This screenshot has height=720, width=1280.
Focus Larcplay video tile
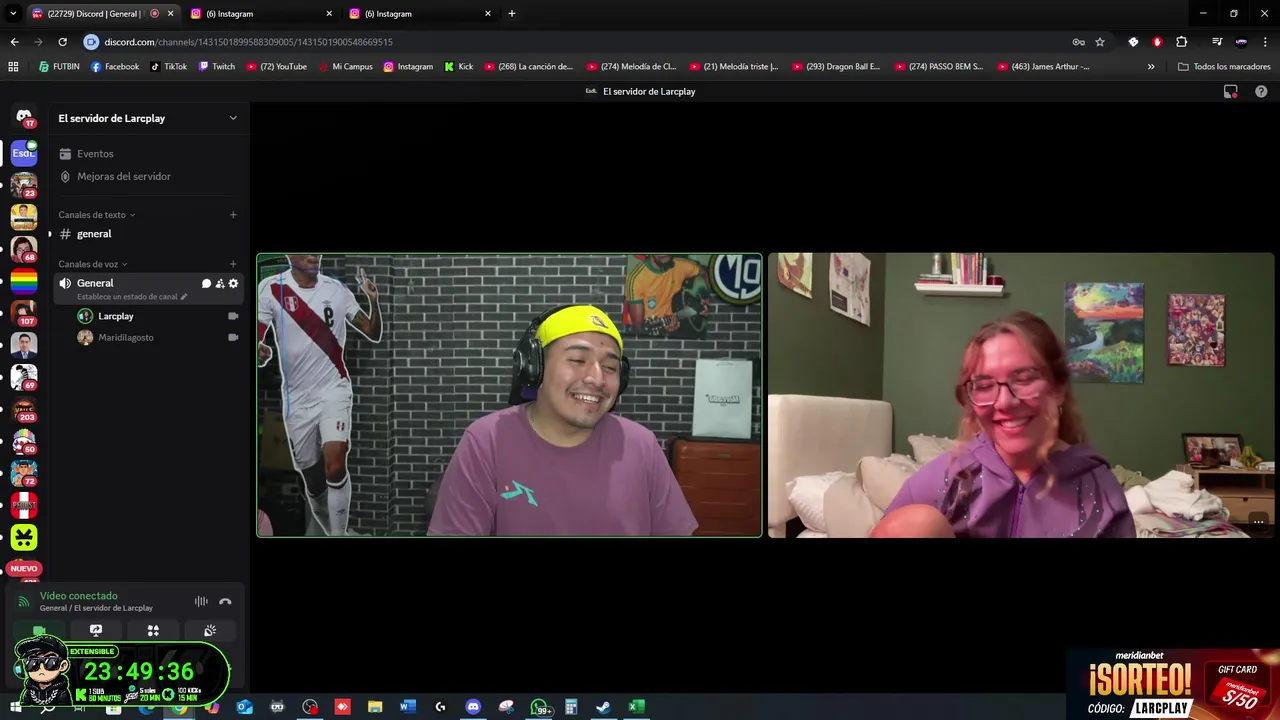[x=509, y=395]
